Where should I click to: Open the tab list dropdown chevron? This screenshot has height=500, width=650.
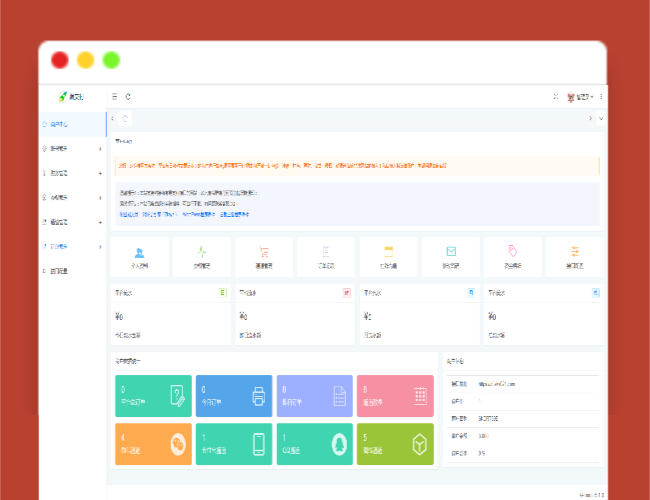coord(600,119)
